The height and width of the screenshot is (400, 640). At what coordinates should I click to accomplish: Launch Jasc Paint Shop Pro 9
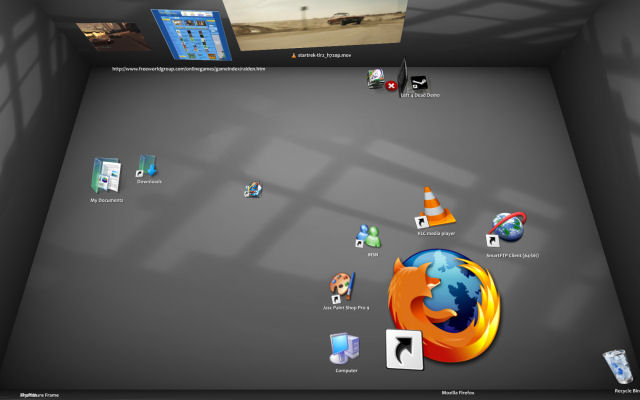tap(341, 288)
